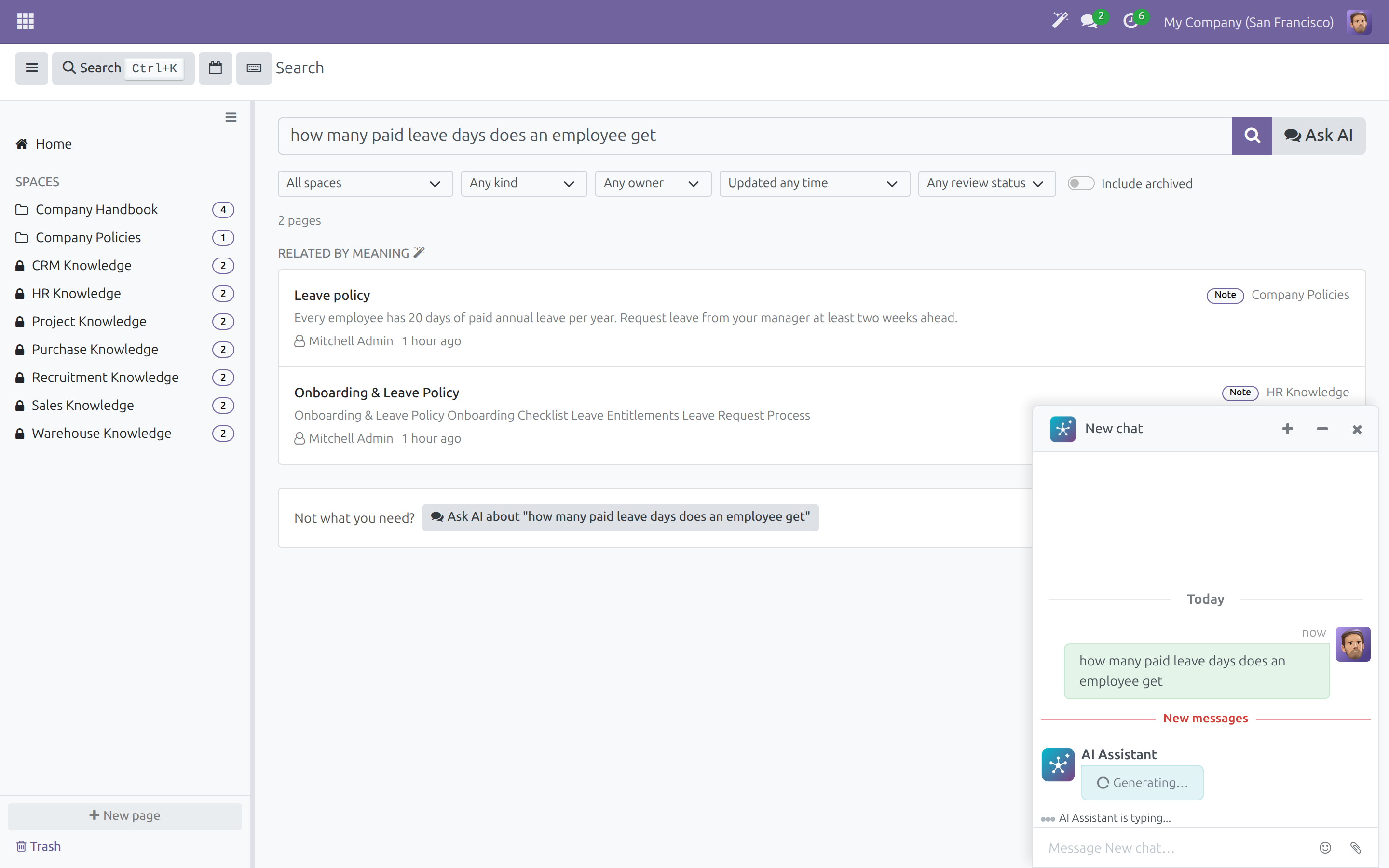1389x868 pixels.
Task: Click the New chat window title
Action: [1114, 428]
